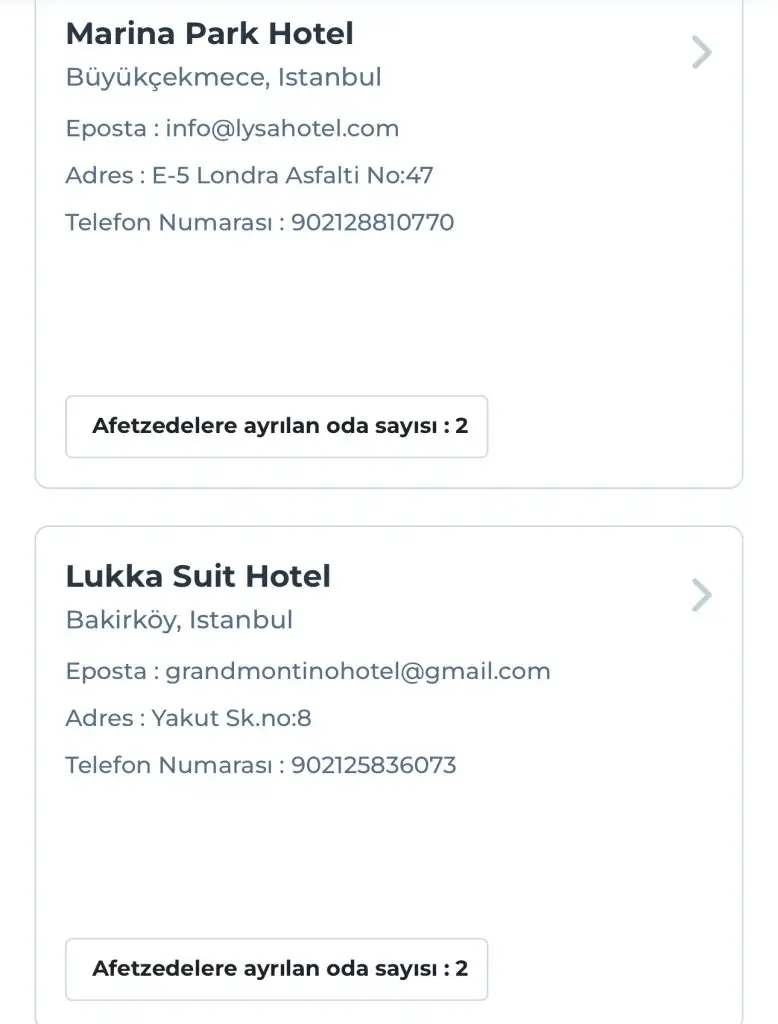This screenshot has width=778, height=1024.
Task: Click the gap between the two hotel cards
Action: click(x=389, y=507)
